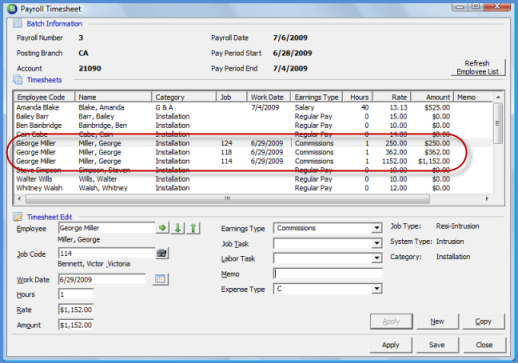518x363 pixels.
Task: Click the Batch Information section icon
Action: (x=17, y=23)
